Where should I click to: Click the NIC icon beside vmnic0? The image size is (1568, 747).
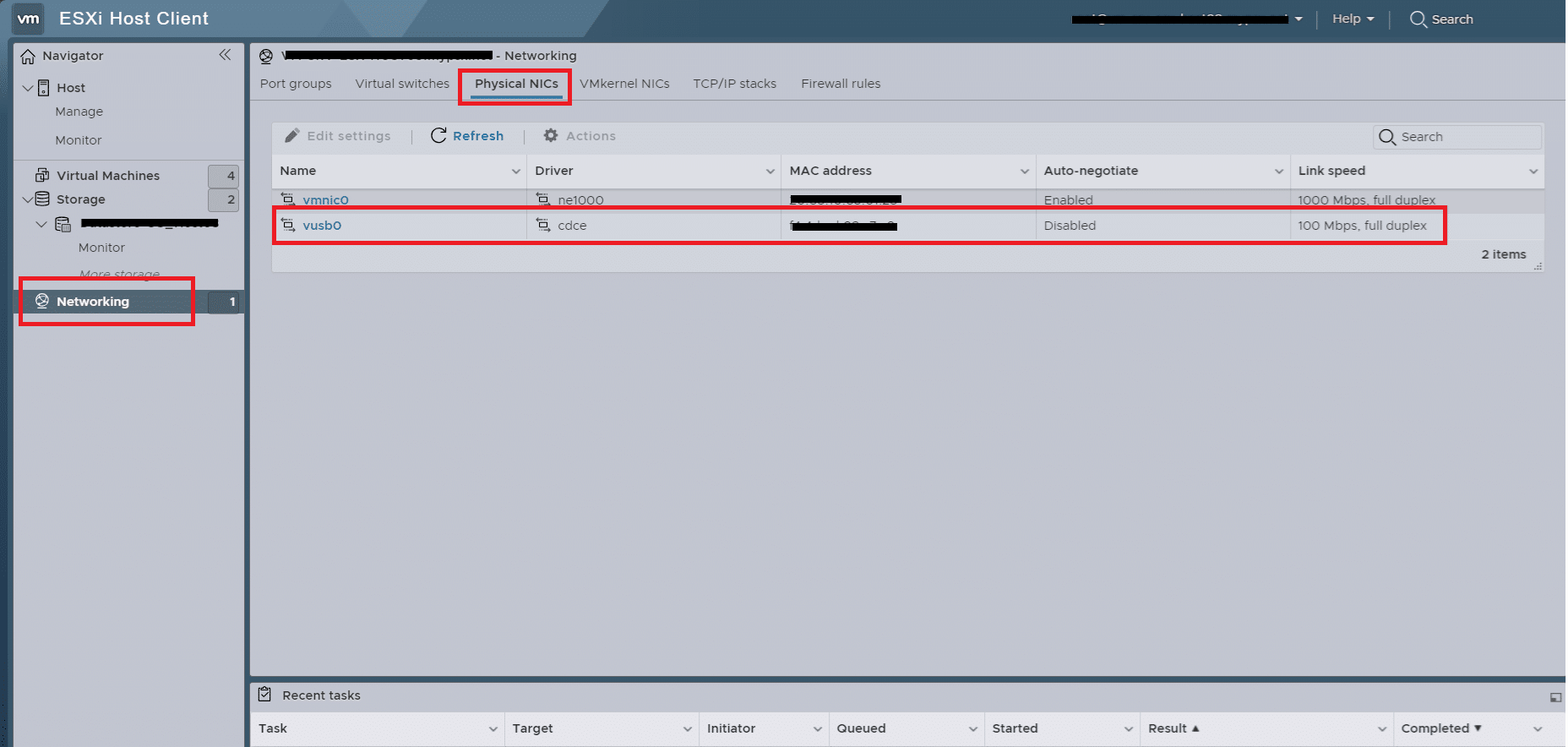pyautogui.click(x=288, y=199)
